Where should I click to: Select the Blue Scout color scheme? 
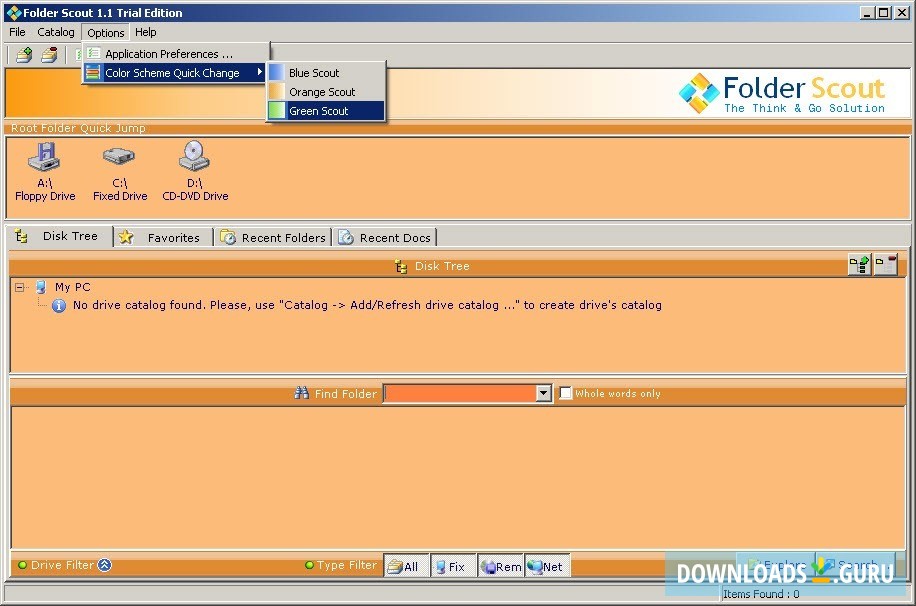point(326,73)
